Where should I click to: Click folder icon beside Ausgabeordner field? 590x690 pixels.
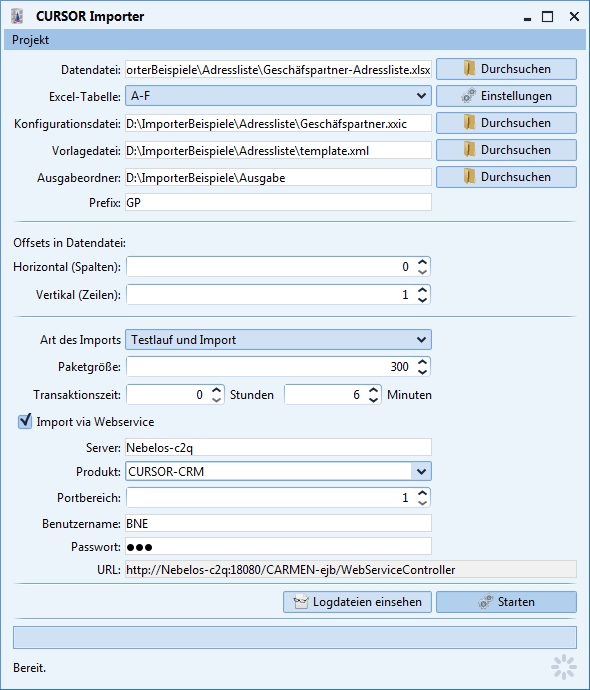469,176
